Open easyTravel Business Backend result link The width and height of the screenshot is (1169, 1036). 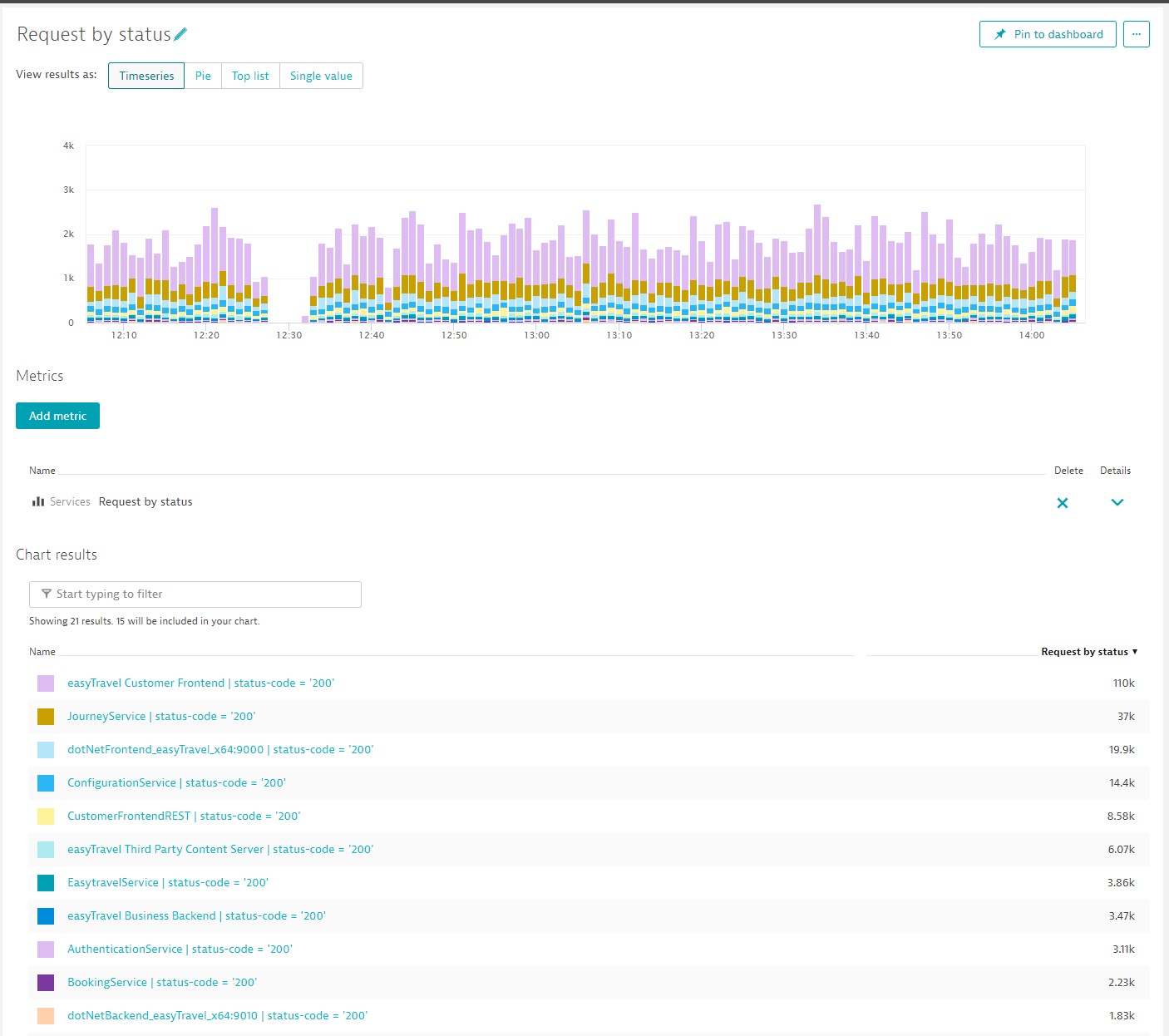(x=196, y=915)
